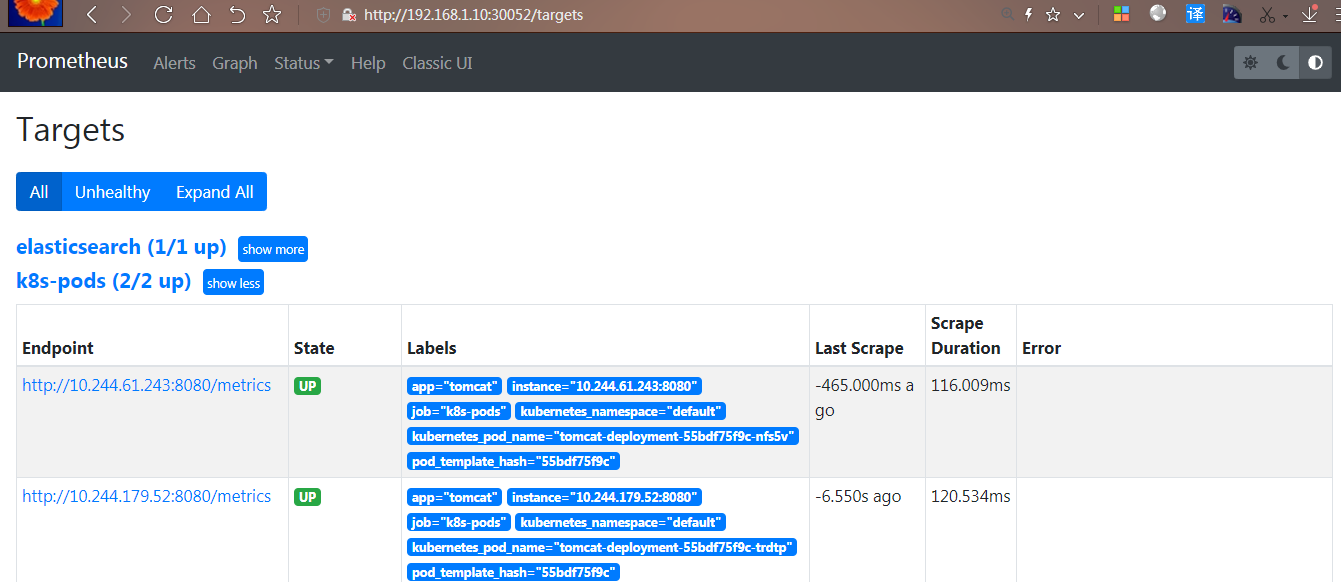Click the undo arrow next to home
This screenshot has width=1341, height=582.
coord(237,15)
